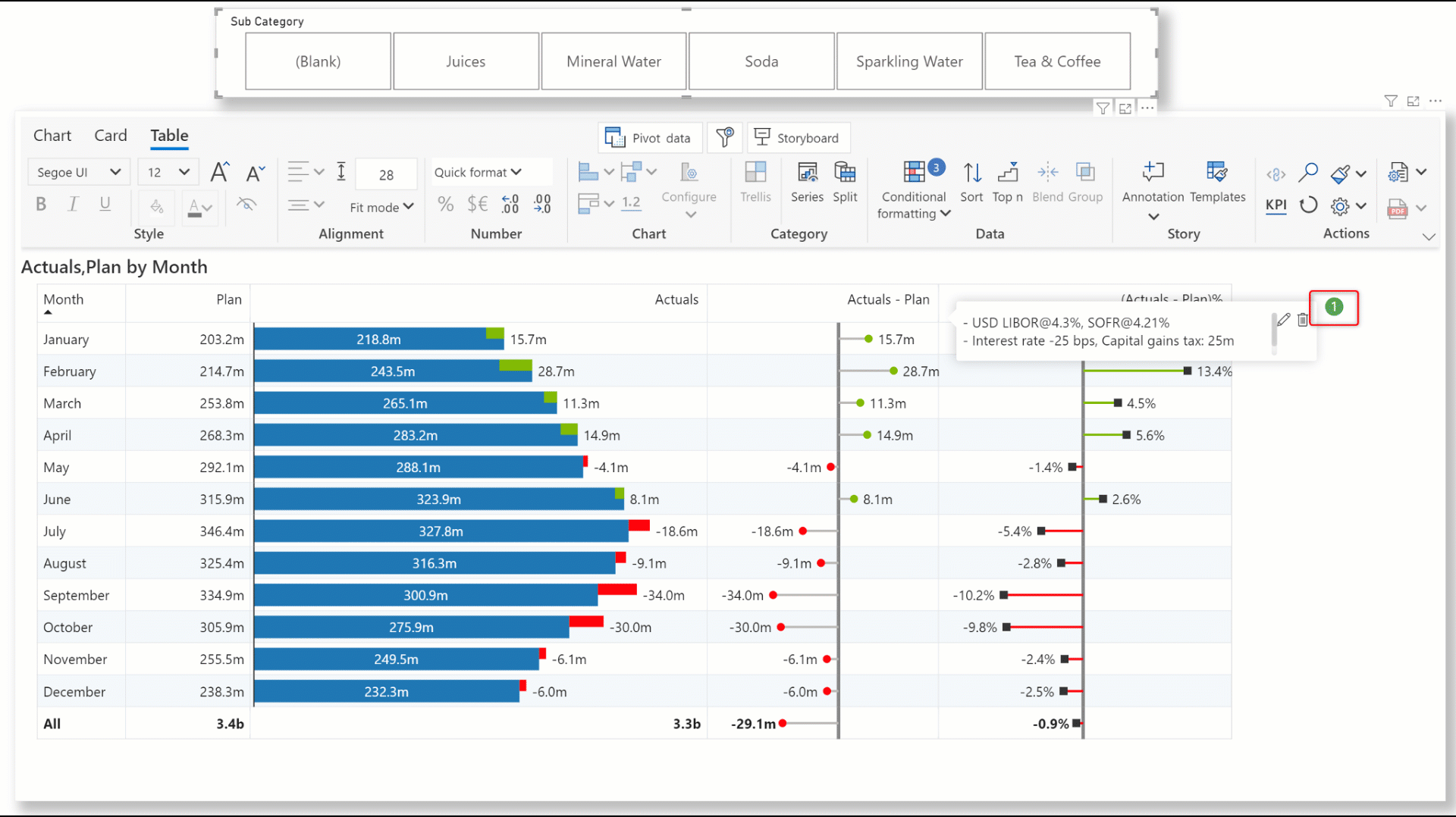Viewport: 1456px width, 817px height.
Task: Click the search magnifier icon in Actions
Action: 1308,173
